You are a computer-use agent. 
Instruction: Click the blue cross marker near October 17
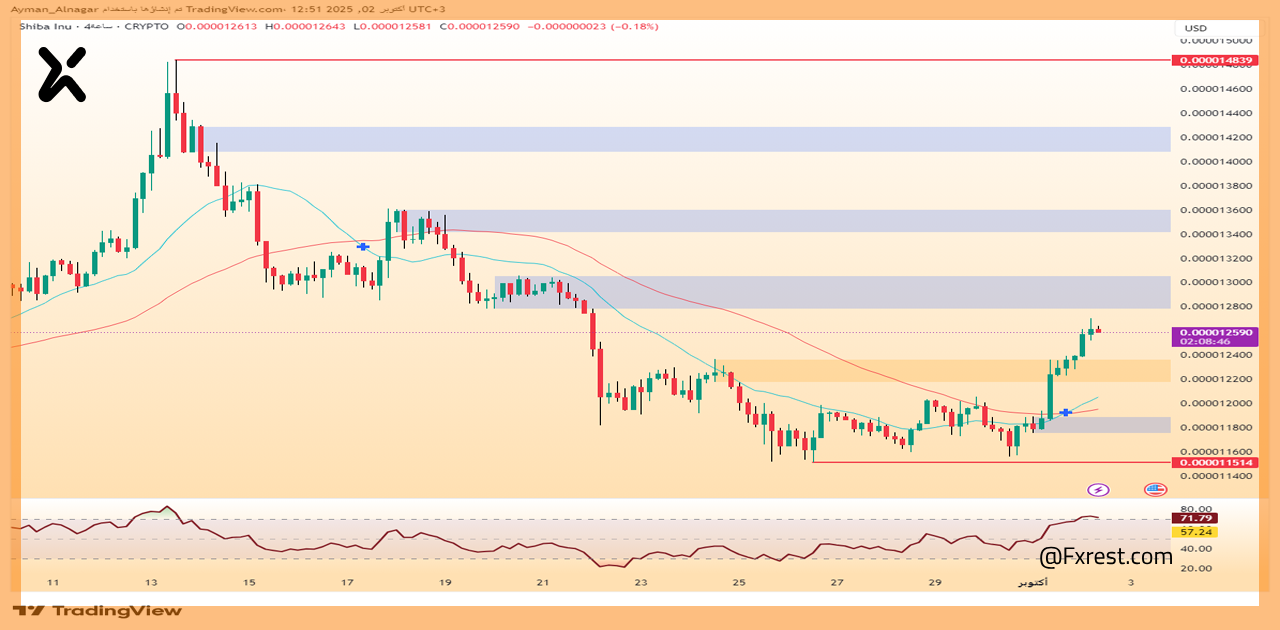pos(364,245)
